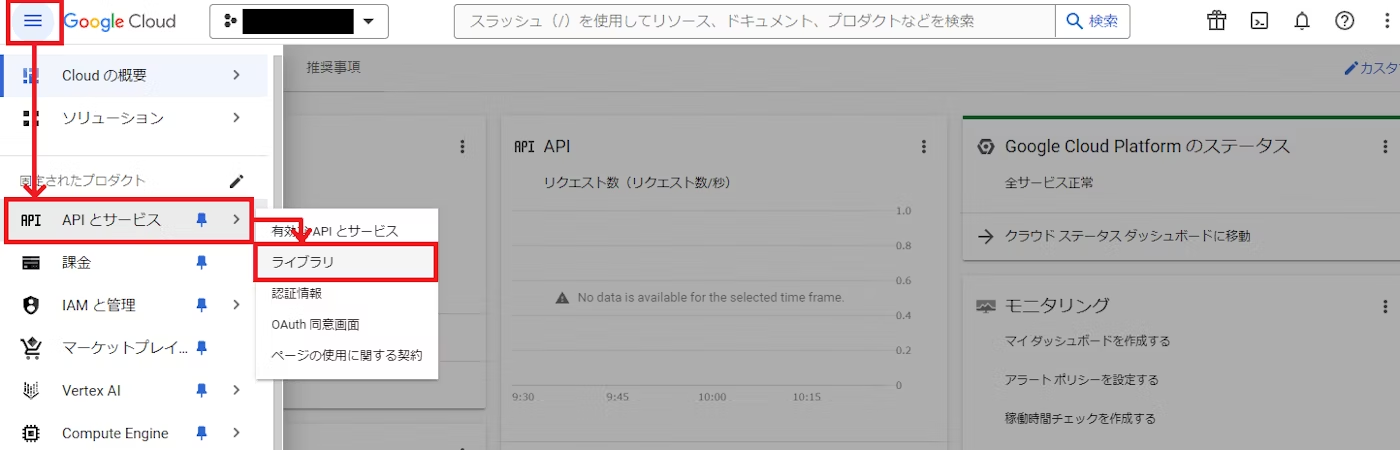Choose ライブラリ in submenu
1400x450 pixels.
pyautogui.click(x=346, y=262)
